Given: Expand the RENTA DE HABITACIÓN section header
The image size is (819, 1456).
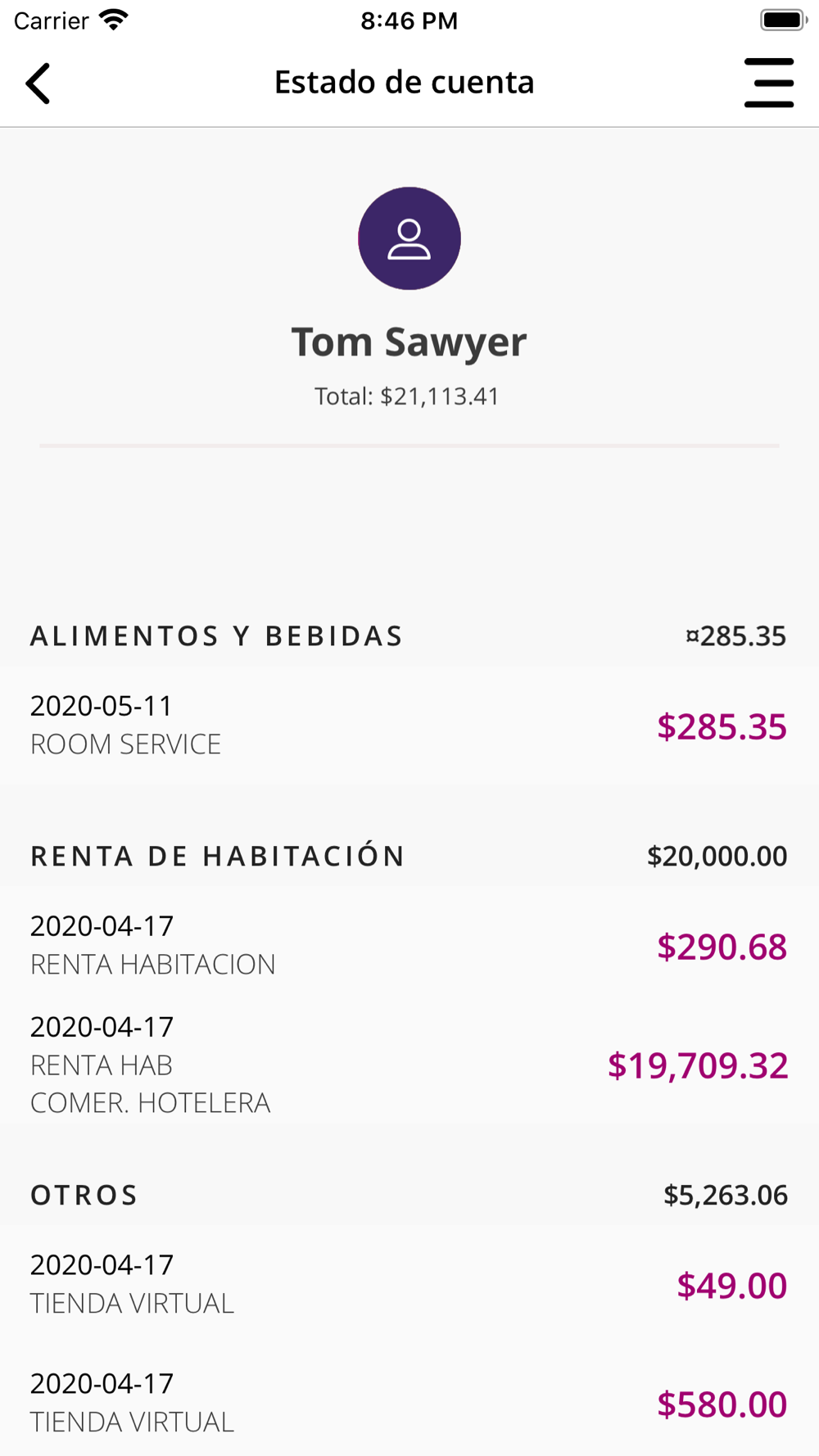Looking at the screenshot, I should pyautogui.click(x=409, y=857).
